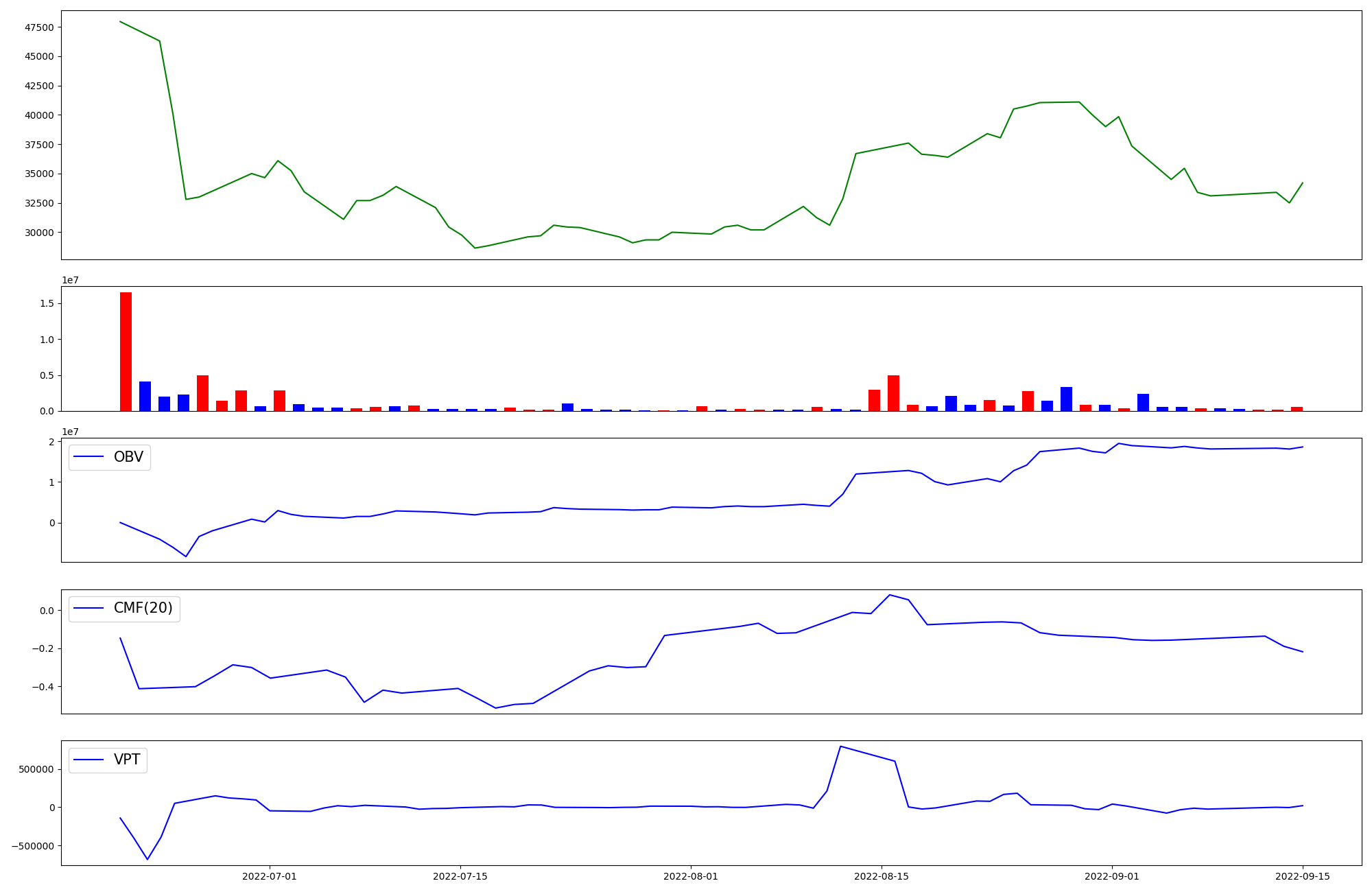Click the 1e7 exponent above the volume chart
The image size is (1372, 892).
point(70,280)
